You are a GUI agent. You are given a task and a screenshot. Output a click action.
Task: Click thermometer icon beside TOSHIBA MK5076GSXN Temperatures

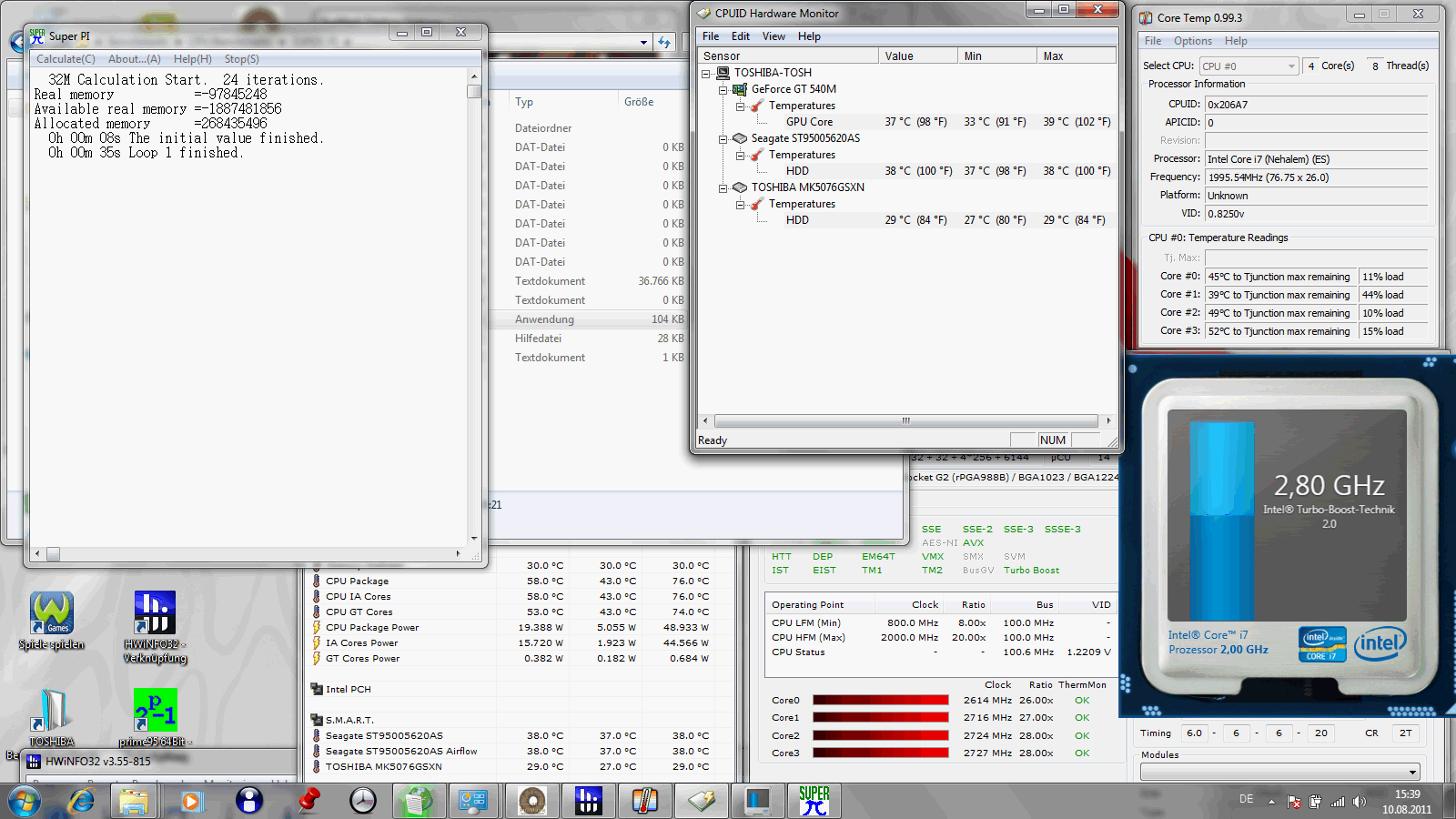coord(757,204)
